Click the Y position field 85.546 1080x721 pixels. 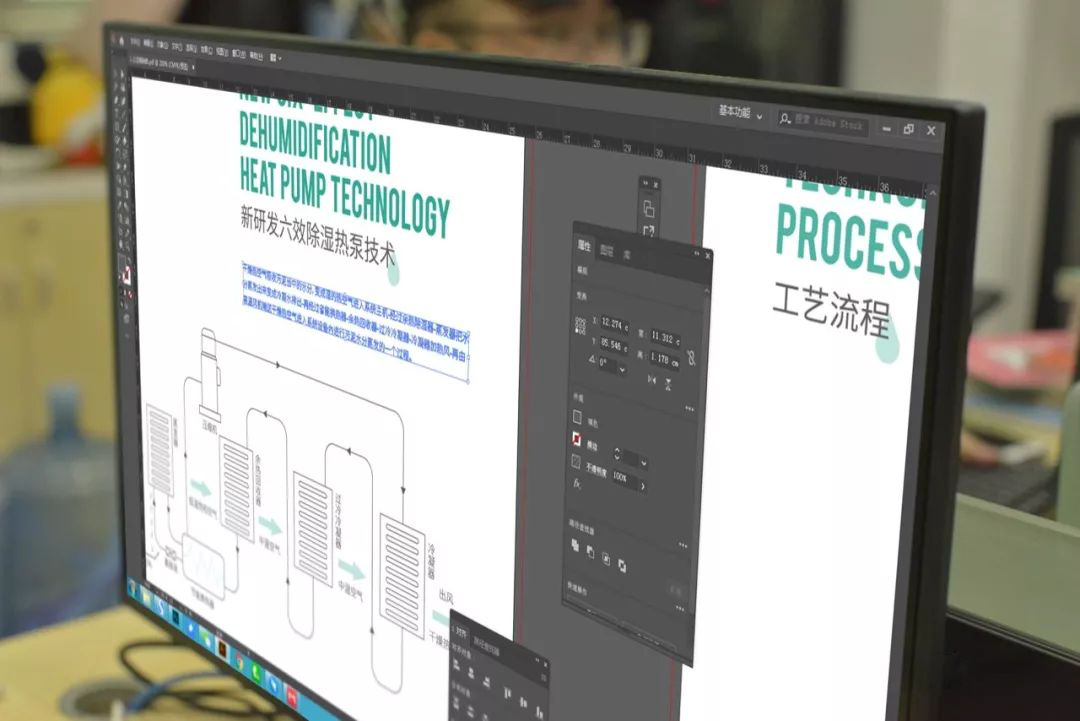tap(613, 346)
